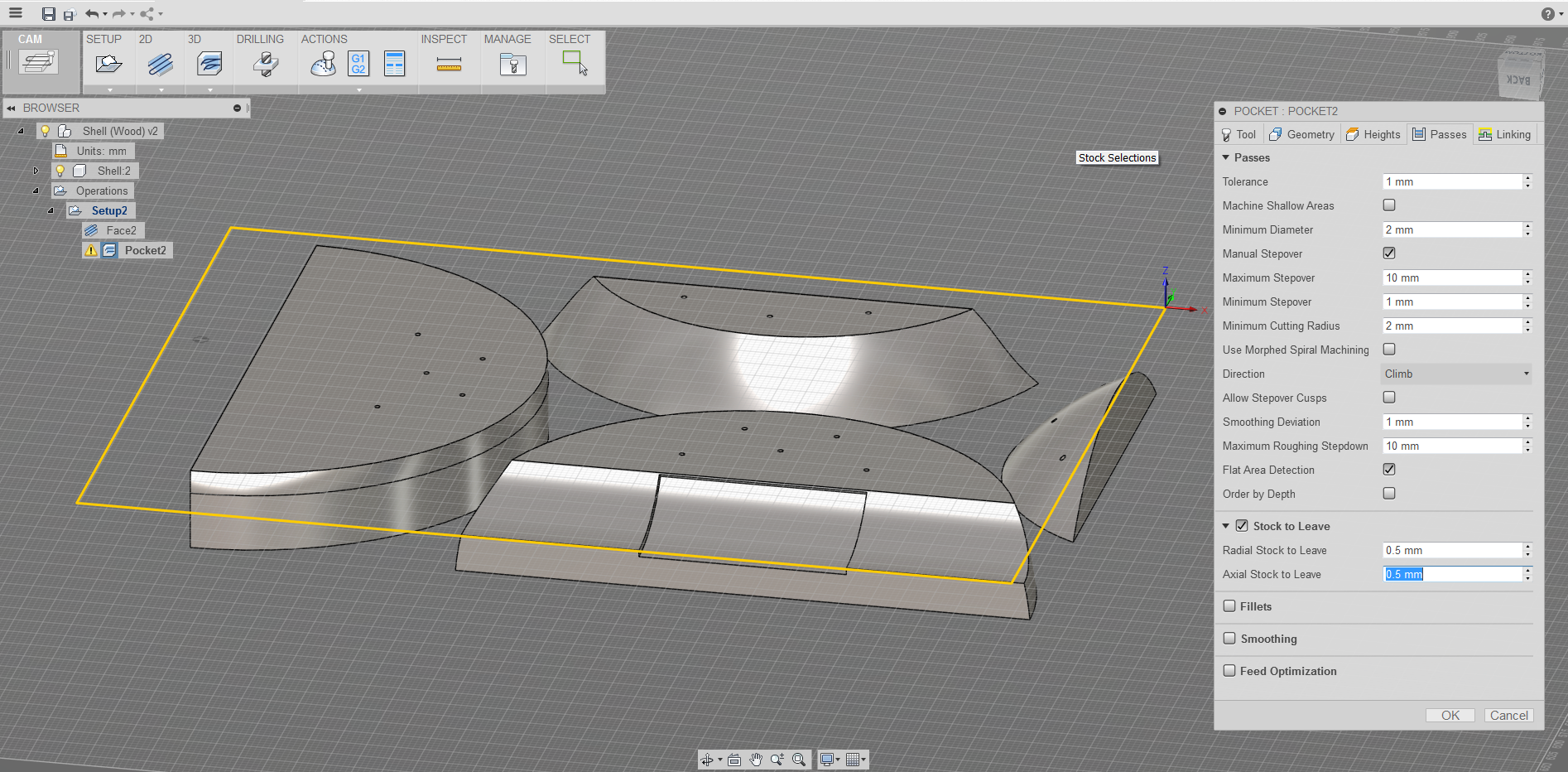Toggle visibility bulb of Shell (Wood) v2
1568x772 pixels.
[x=46, y=131]
